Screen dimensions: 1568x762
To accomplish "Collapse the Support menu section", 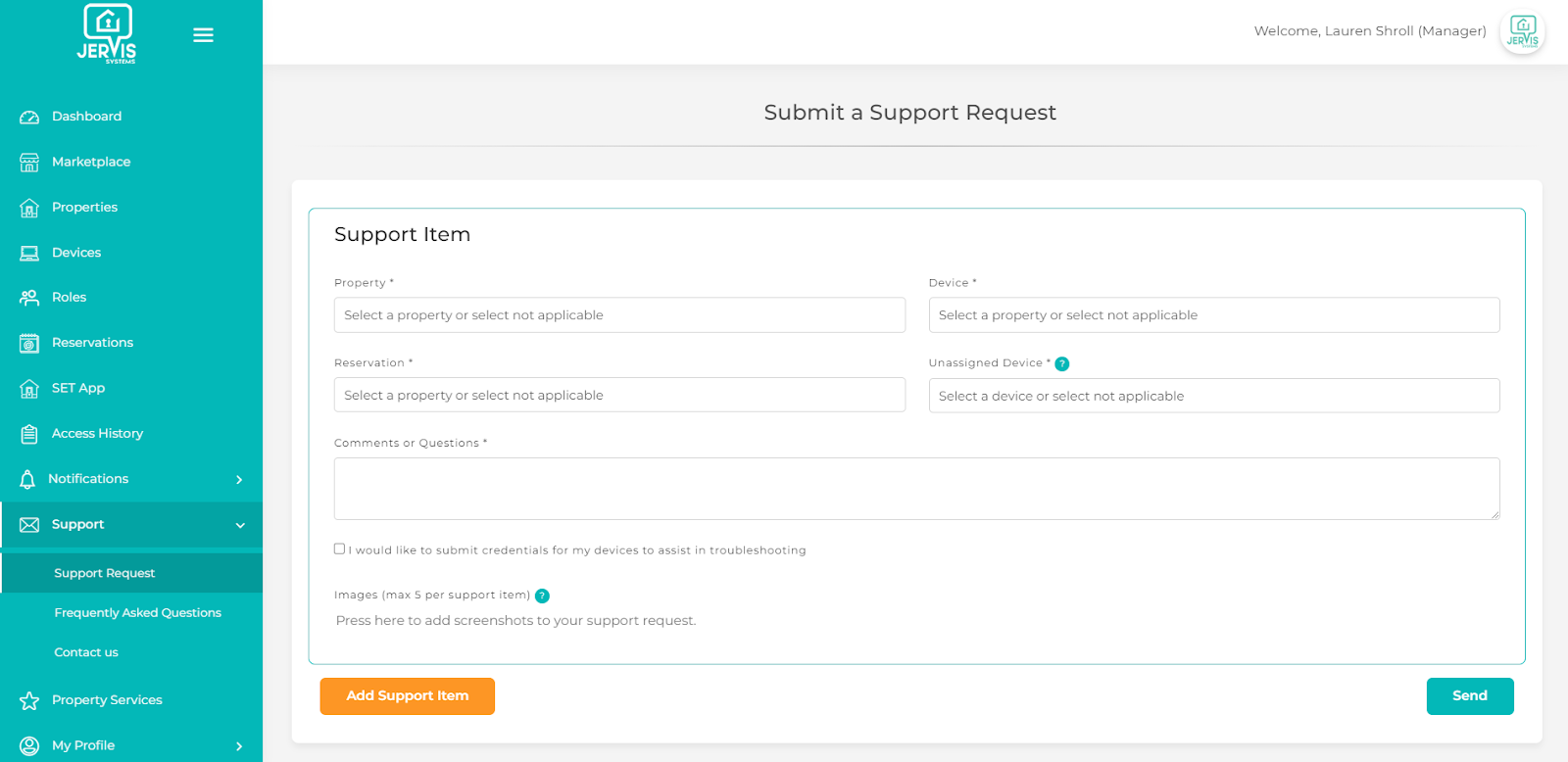I will tap(240, 525).
